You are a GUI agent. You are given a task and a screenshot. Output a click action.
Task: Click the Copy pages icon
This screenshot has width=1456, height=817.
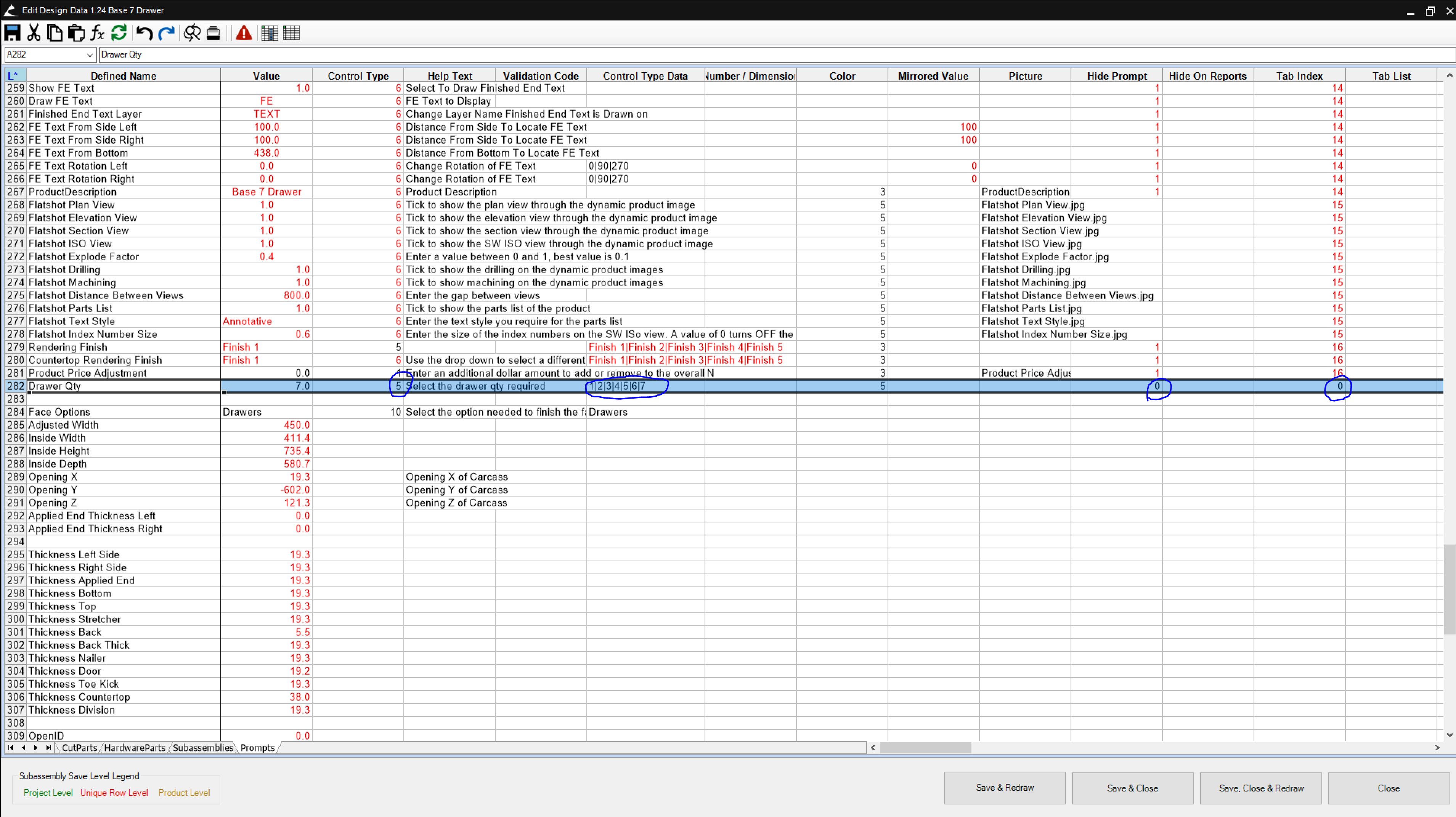pyautogui.click(x=55, y=33)
